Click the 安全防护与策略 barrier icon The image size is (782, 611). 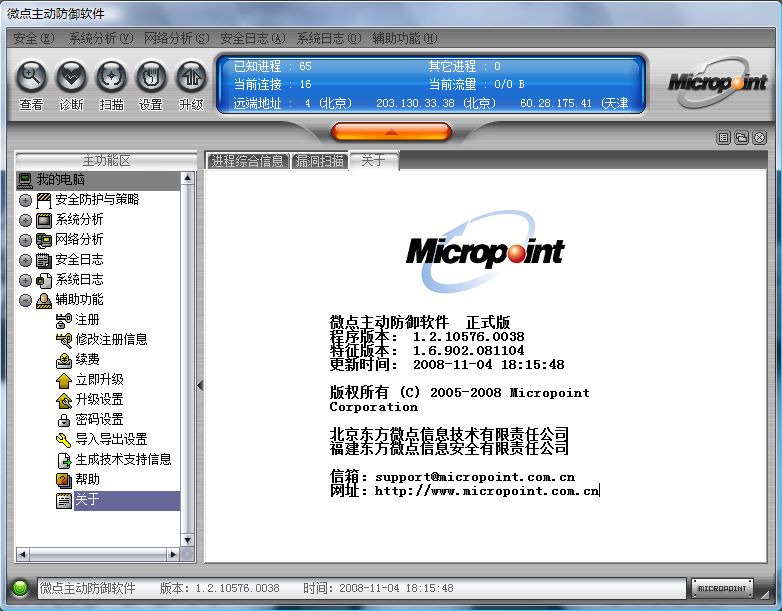point(44,201)
